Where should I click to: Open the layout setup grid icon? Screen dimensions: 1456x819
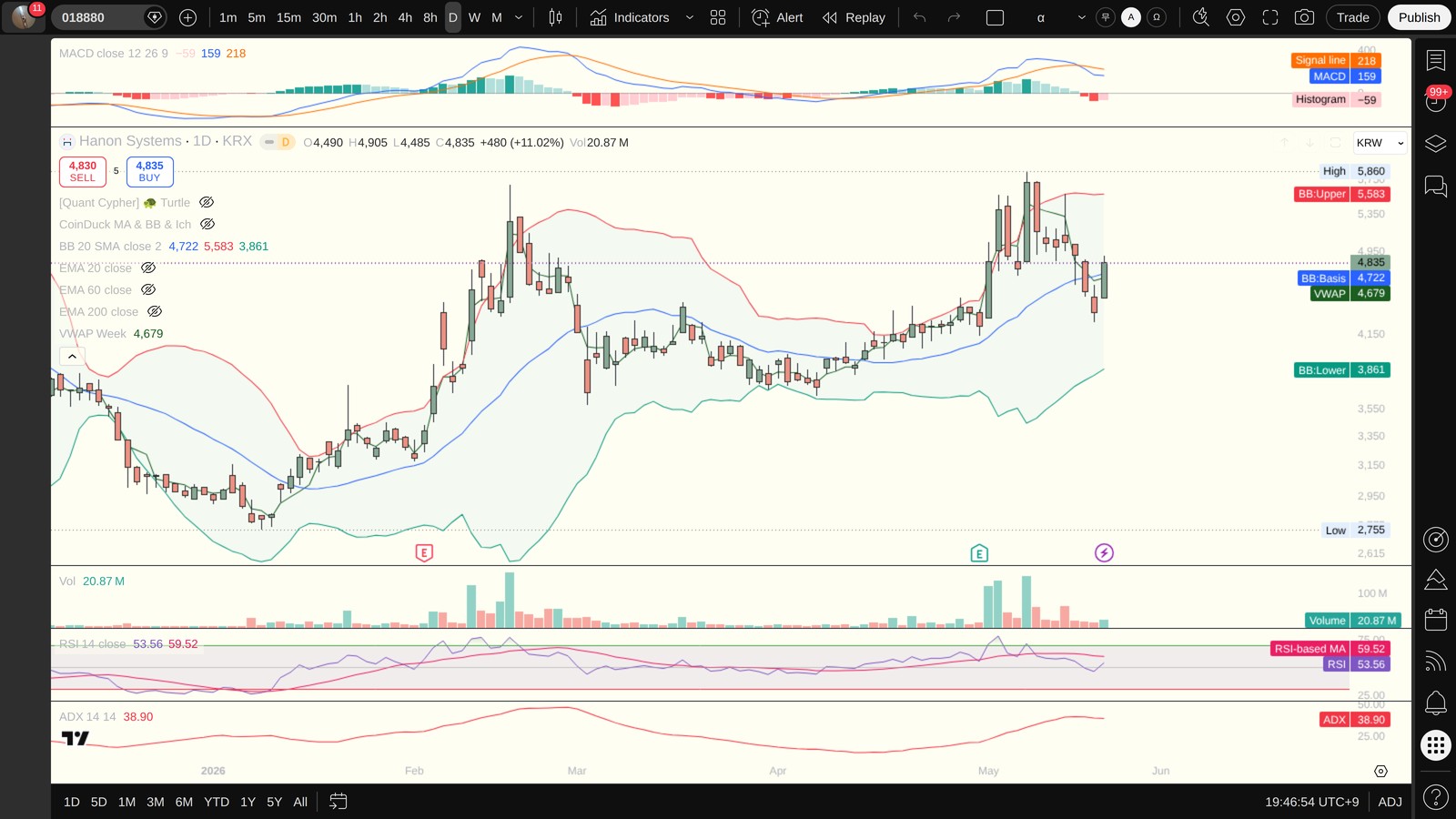point(718,17)
